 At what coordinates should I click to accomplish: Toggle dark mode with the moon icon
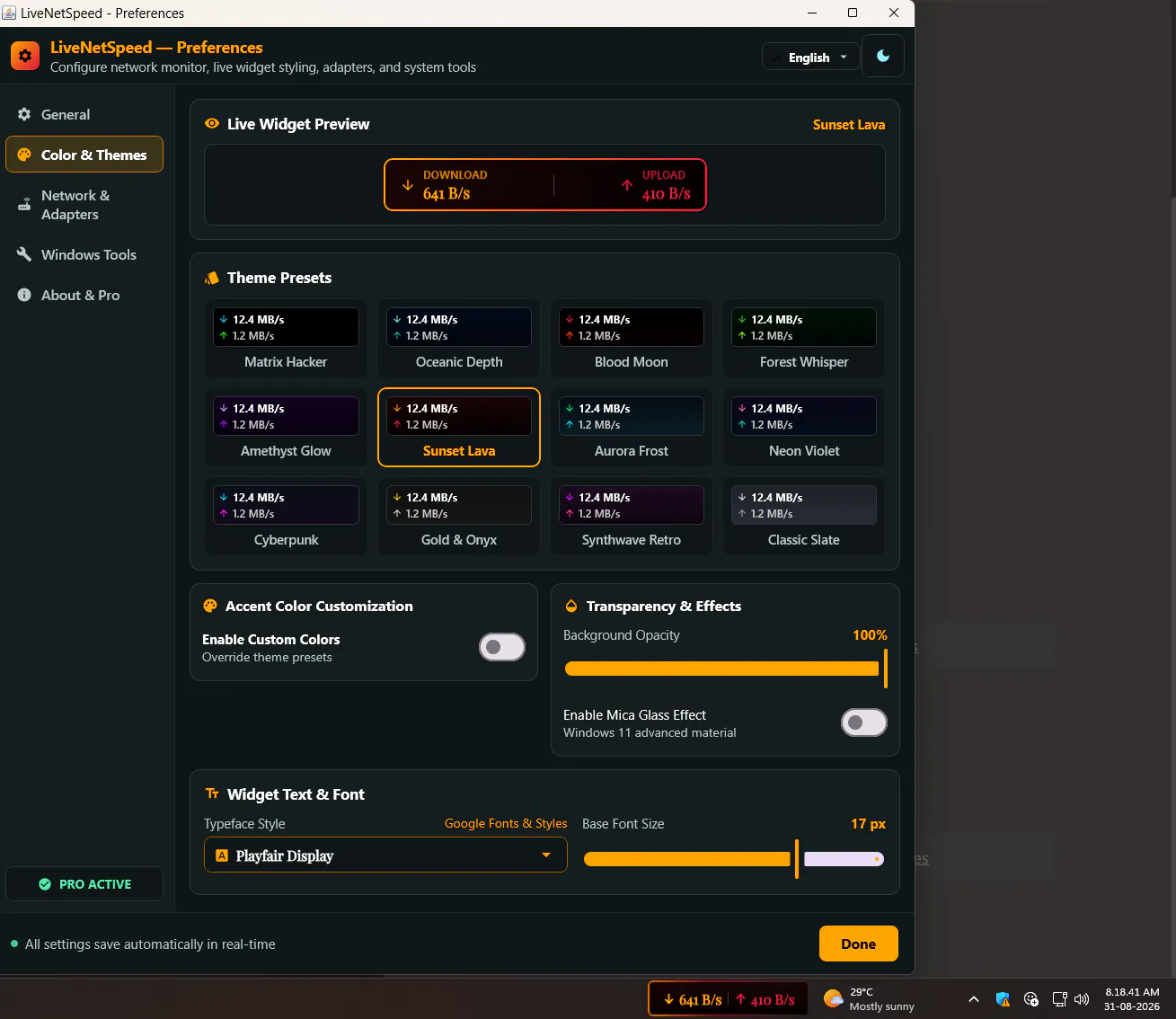(883, 57)
